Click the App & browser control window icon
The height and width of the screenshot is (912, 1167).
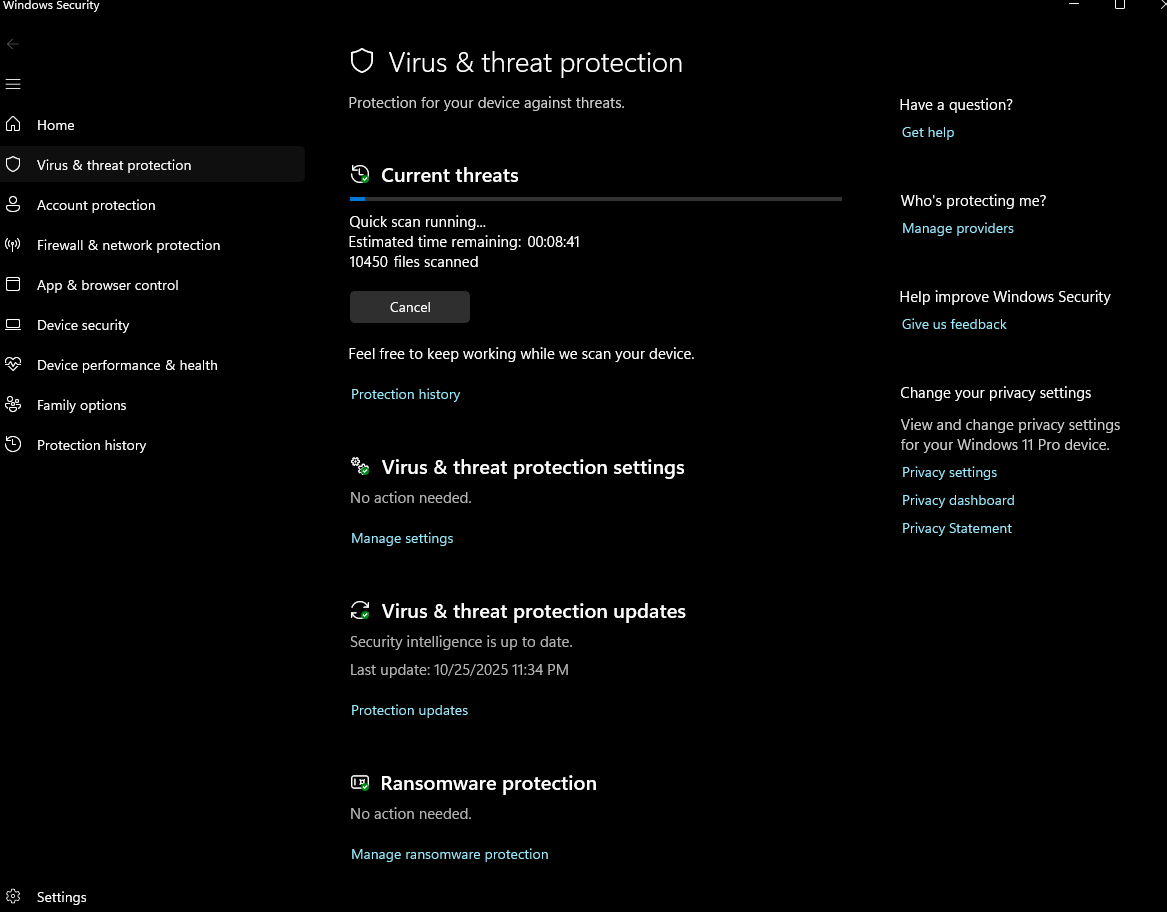[13, 285]
